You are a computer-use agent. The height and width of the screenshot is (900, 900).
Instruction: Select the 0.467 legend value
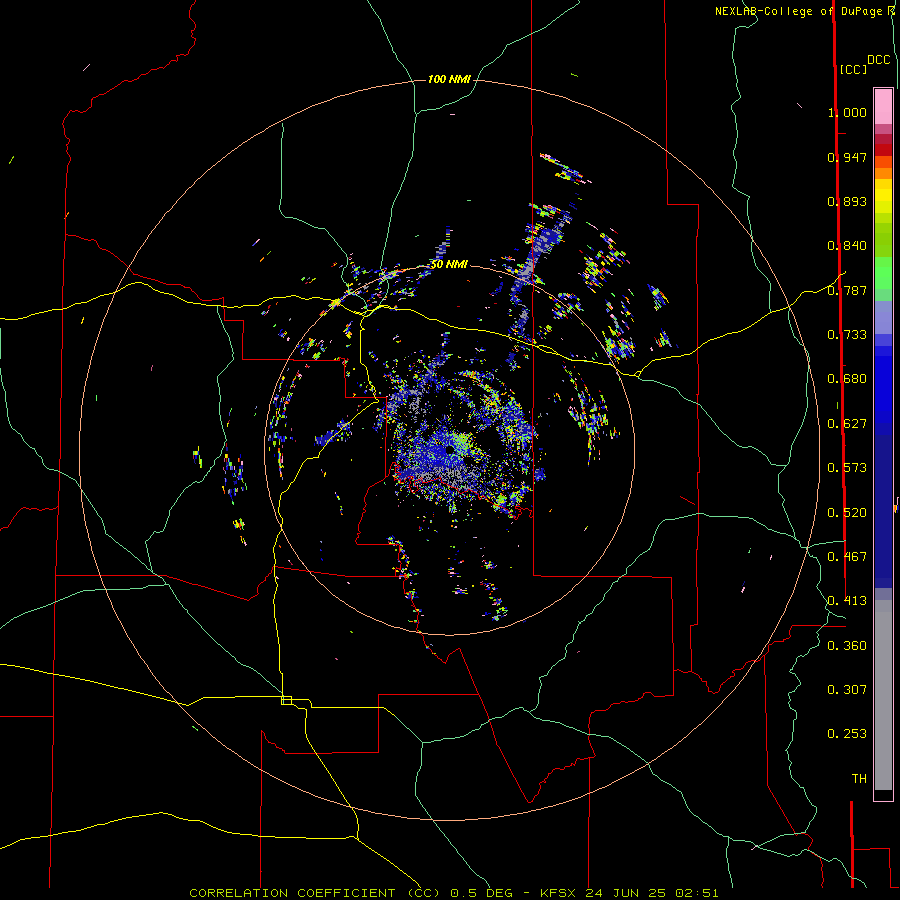coord(847,557)
